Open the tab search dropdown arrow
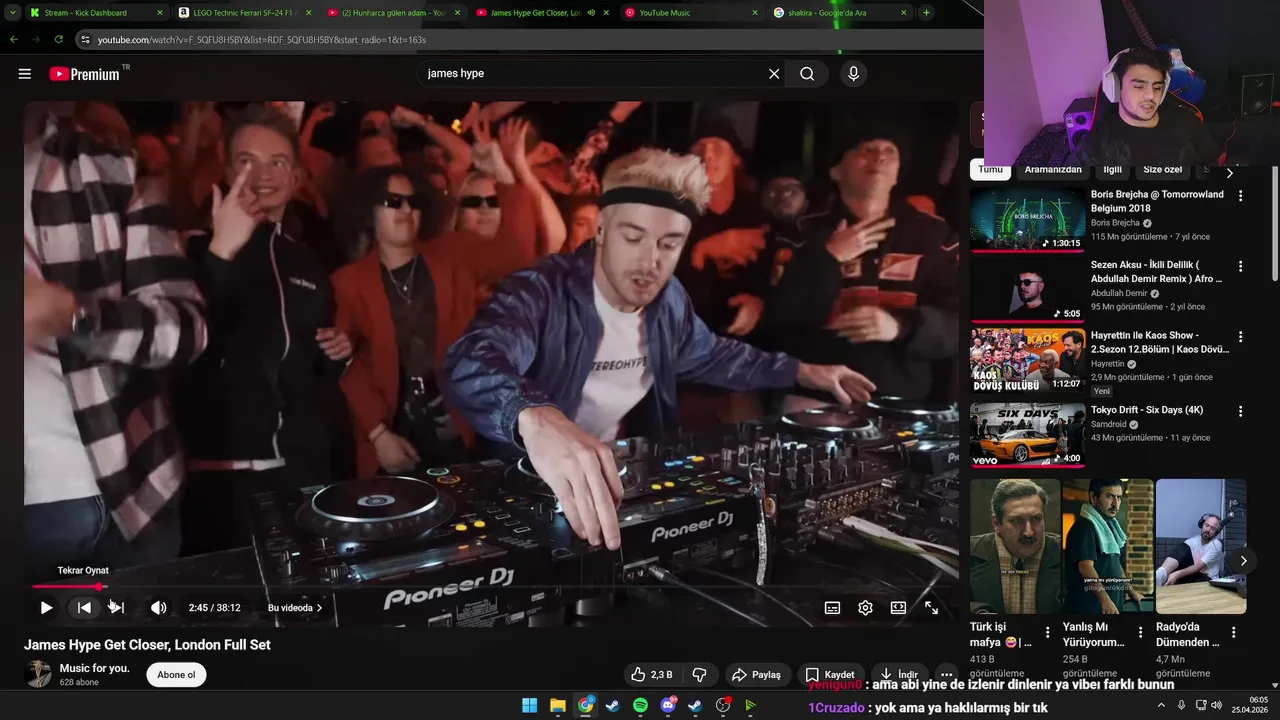 coord(12,13)
